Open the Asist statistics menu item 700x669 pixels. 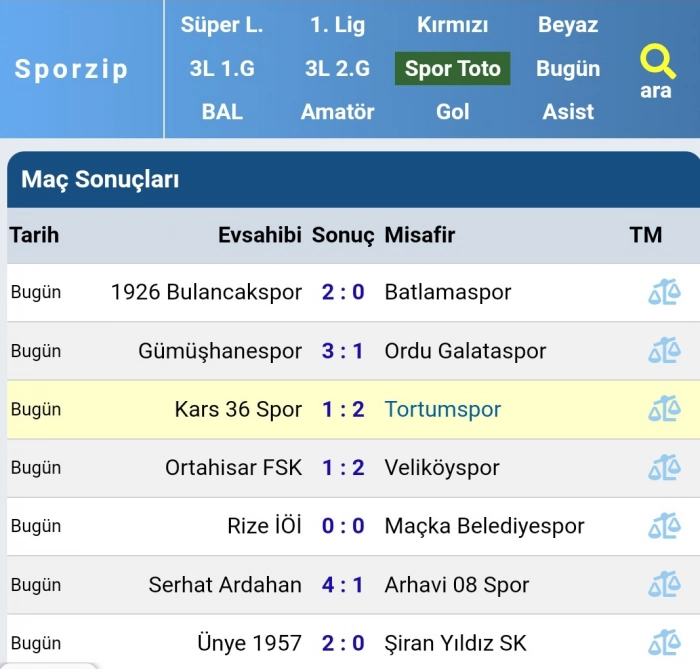[x=568, y=112]
